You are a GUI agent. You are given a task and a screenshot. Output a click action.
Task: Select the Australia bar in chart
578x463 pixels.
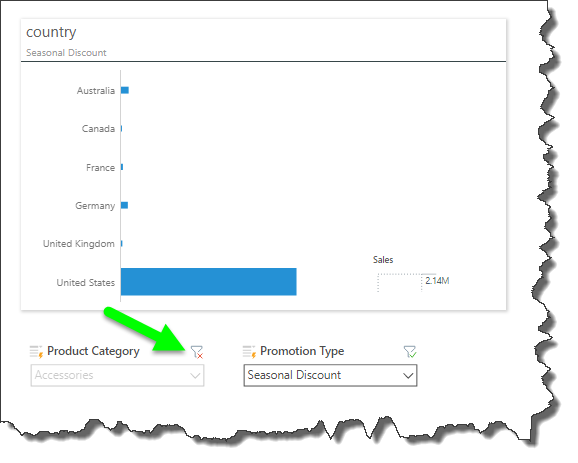125,90
